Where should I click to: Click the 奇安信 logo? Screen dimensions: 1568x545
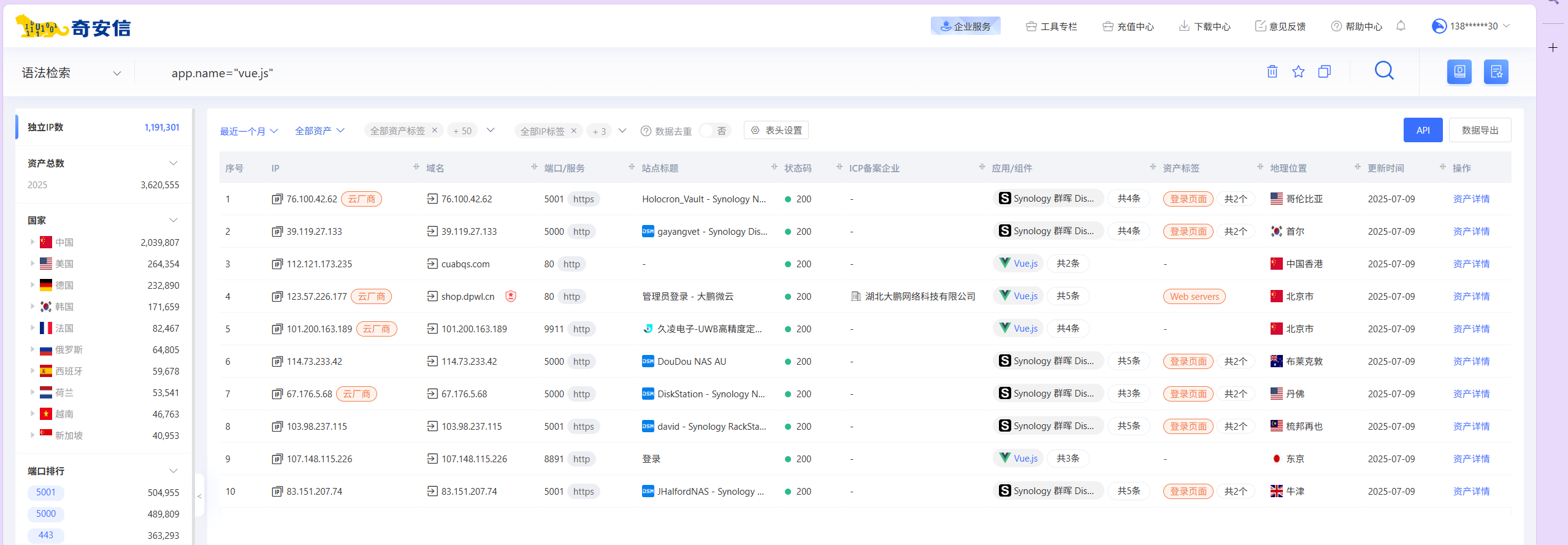click(73, 27)
